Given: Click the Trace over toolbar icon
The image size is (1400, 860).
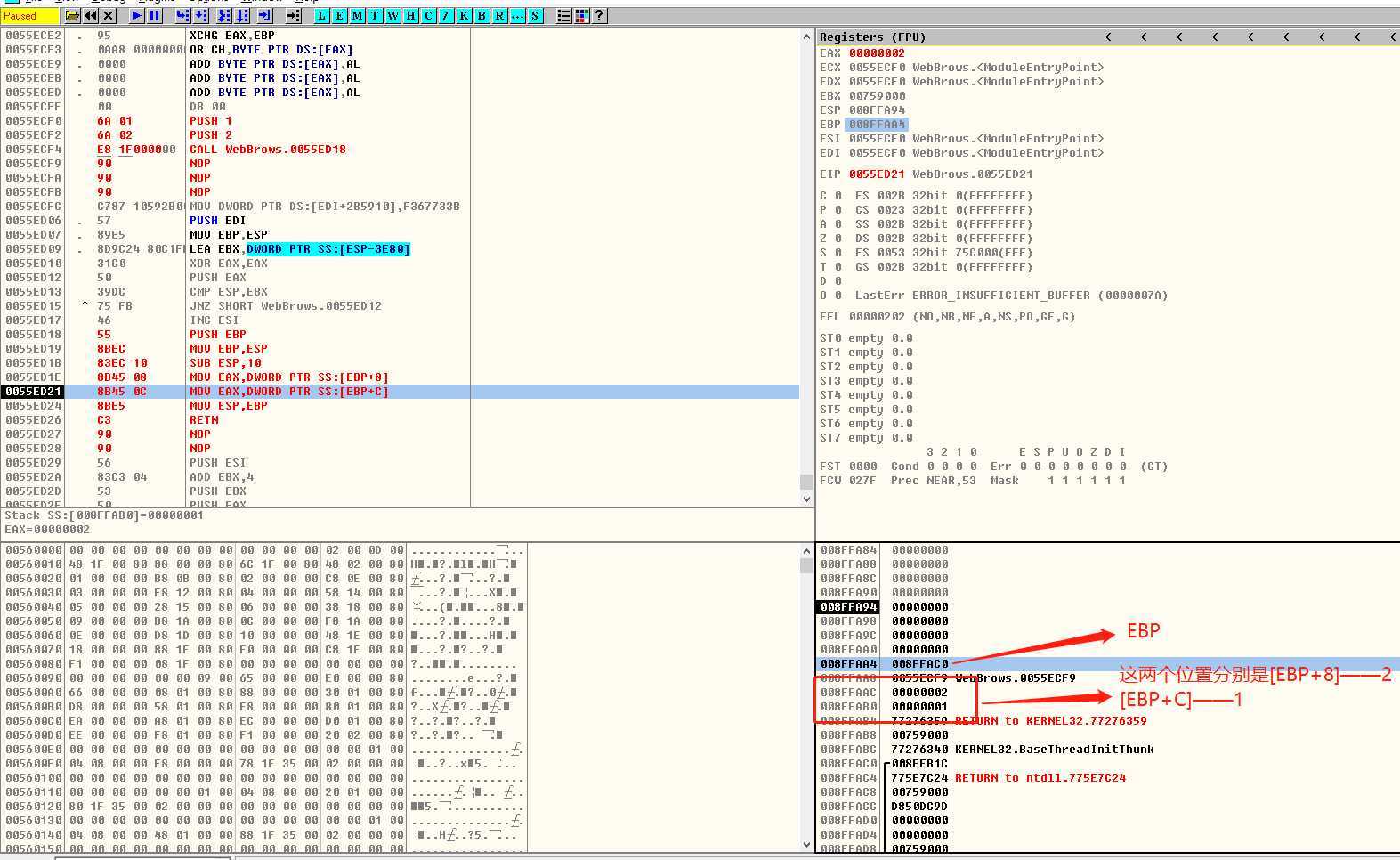Looking at the screenshot, I should [242, 15].
